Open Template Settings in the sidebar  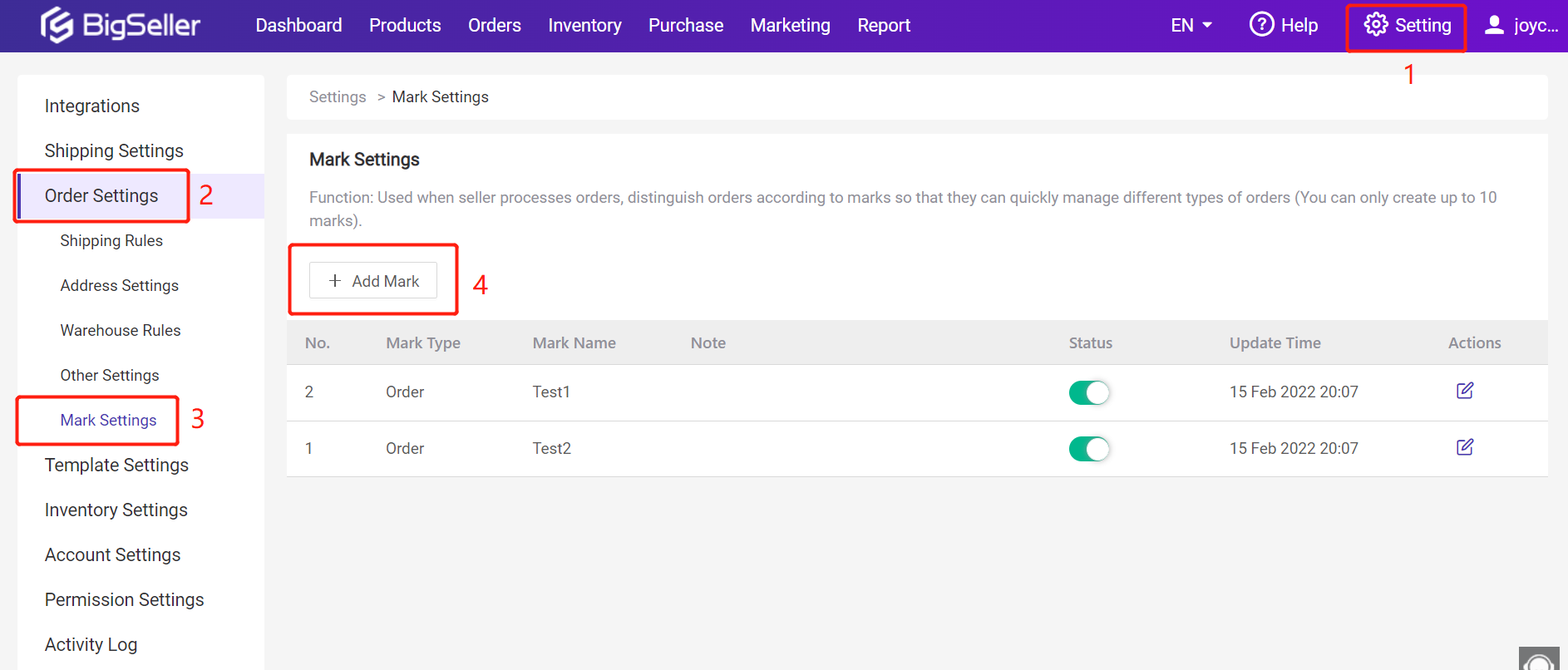click(116, 465)
